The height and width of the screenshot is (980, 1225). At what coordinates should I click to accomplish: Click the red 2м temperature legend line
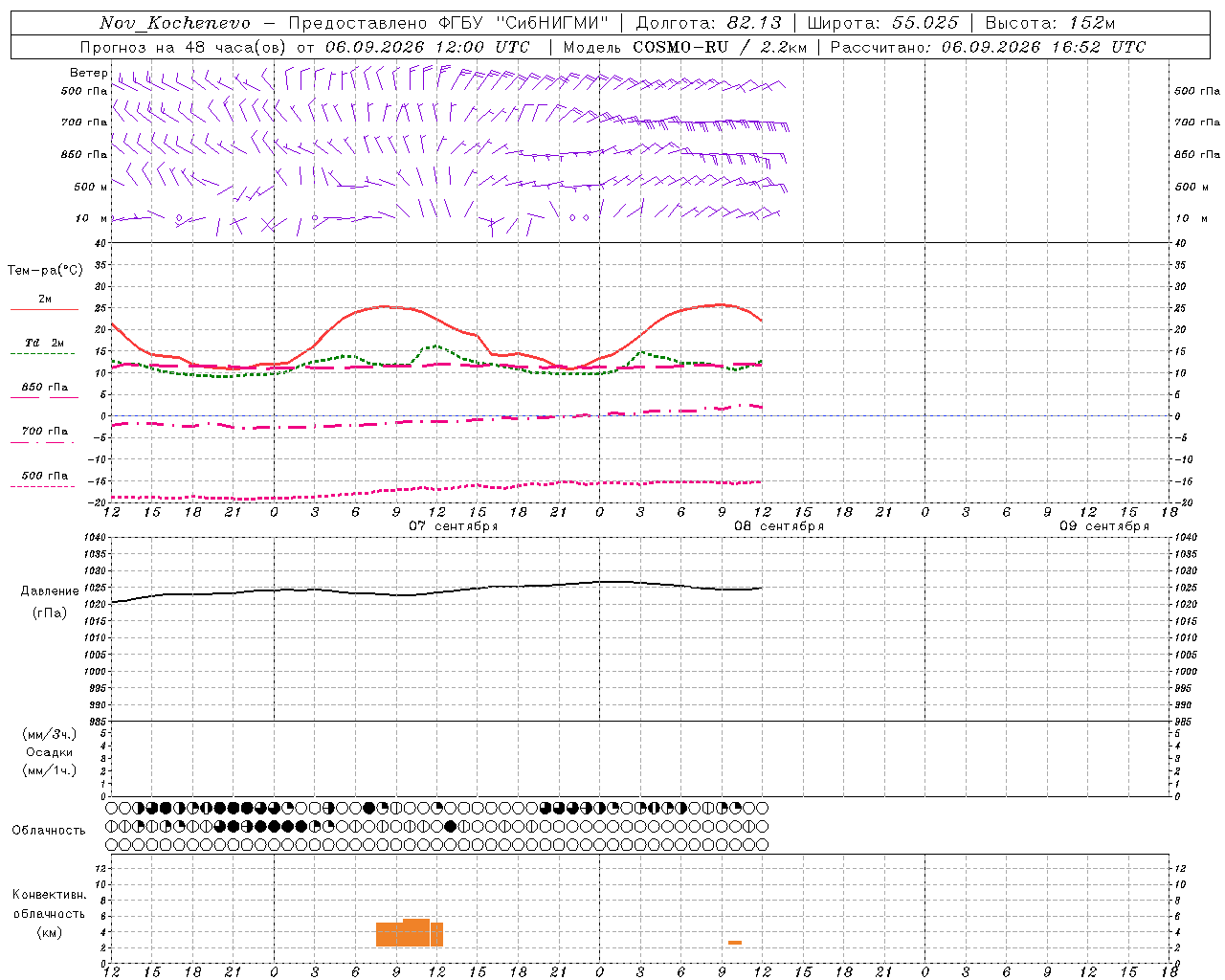coord(44,309)
